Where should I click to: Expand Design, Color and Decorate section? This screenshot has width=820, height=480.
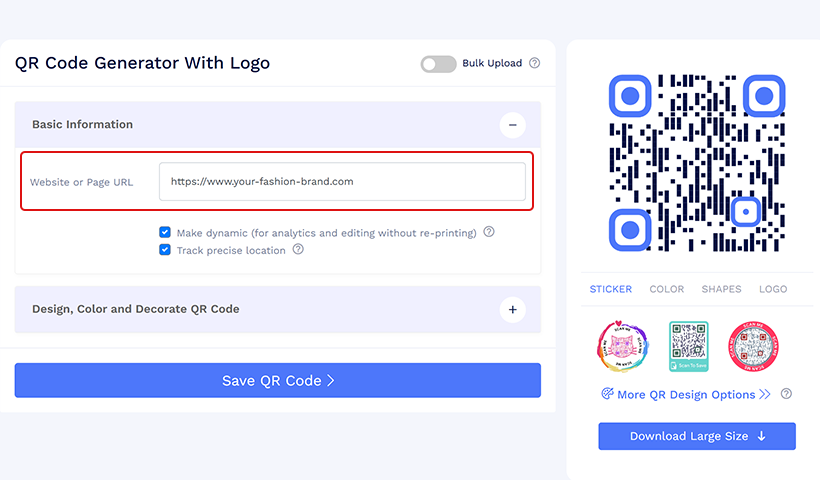(x=512, y=310)
